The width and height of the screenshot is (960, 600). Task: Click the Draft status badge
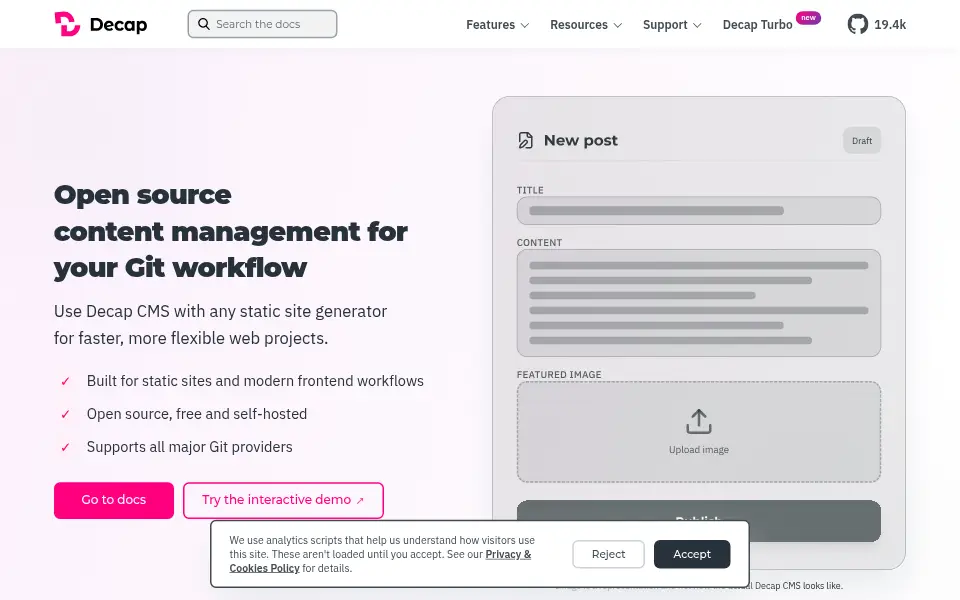pos(861,141)
